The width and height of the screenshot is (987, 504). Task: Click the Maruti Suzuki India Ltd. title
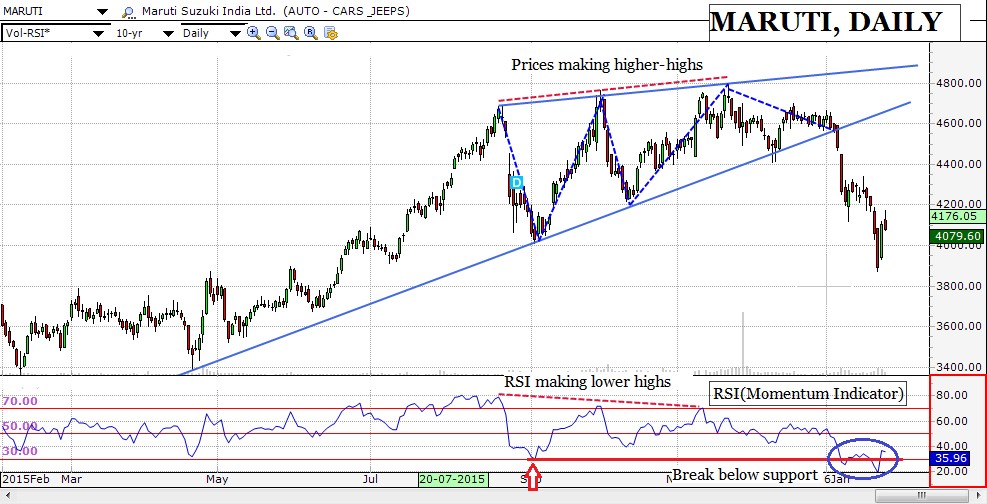click(x=210, y=11)
